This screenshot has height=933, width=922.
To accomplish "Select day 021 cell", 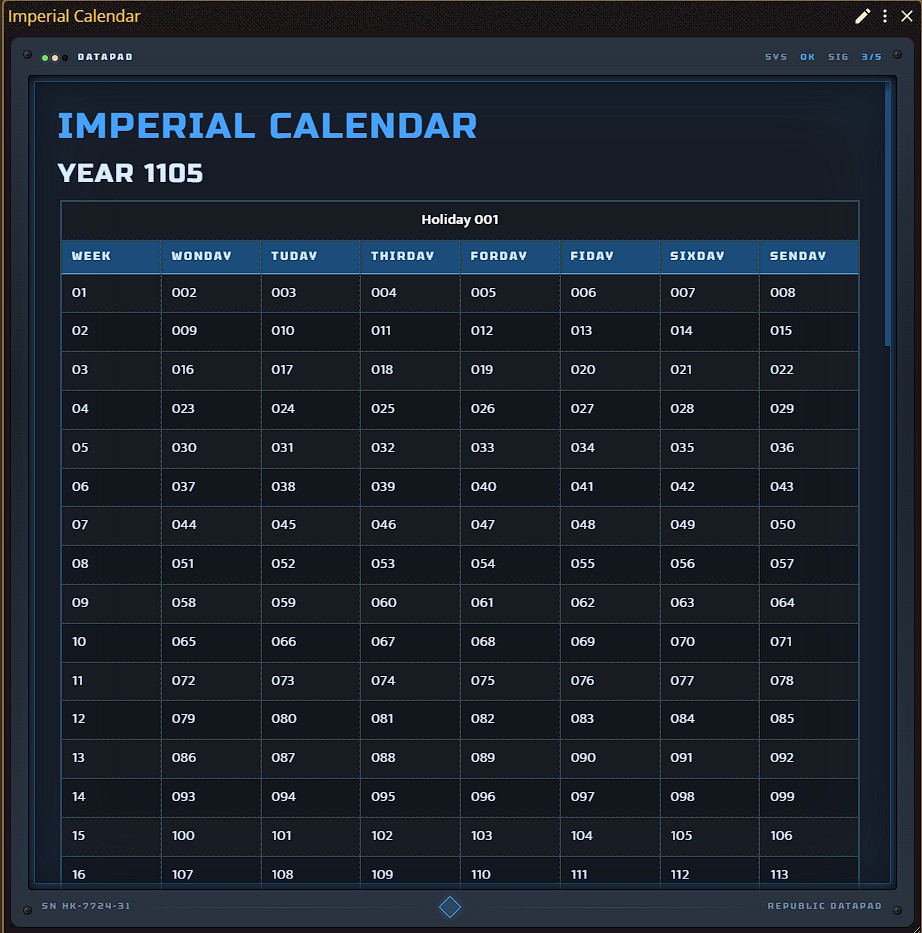I will coord(710,370).
